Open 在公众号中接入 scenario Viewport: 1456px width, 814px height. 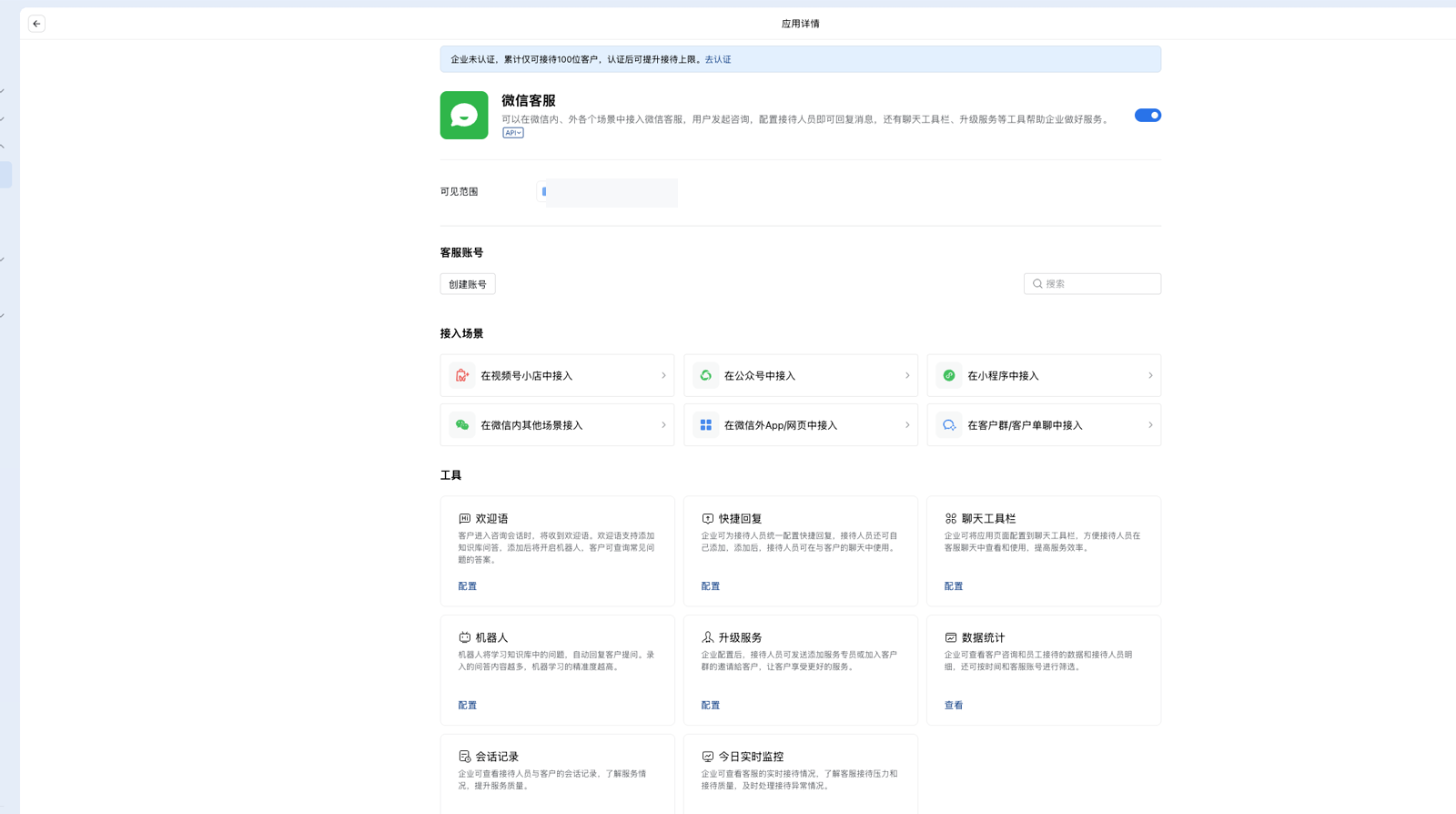801,375
